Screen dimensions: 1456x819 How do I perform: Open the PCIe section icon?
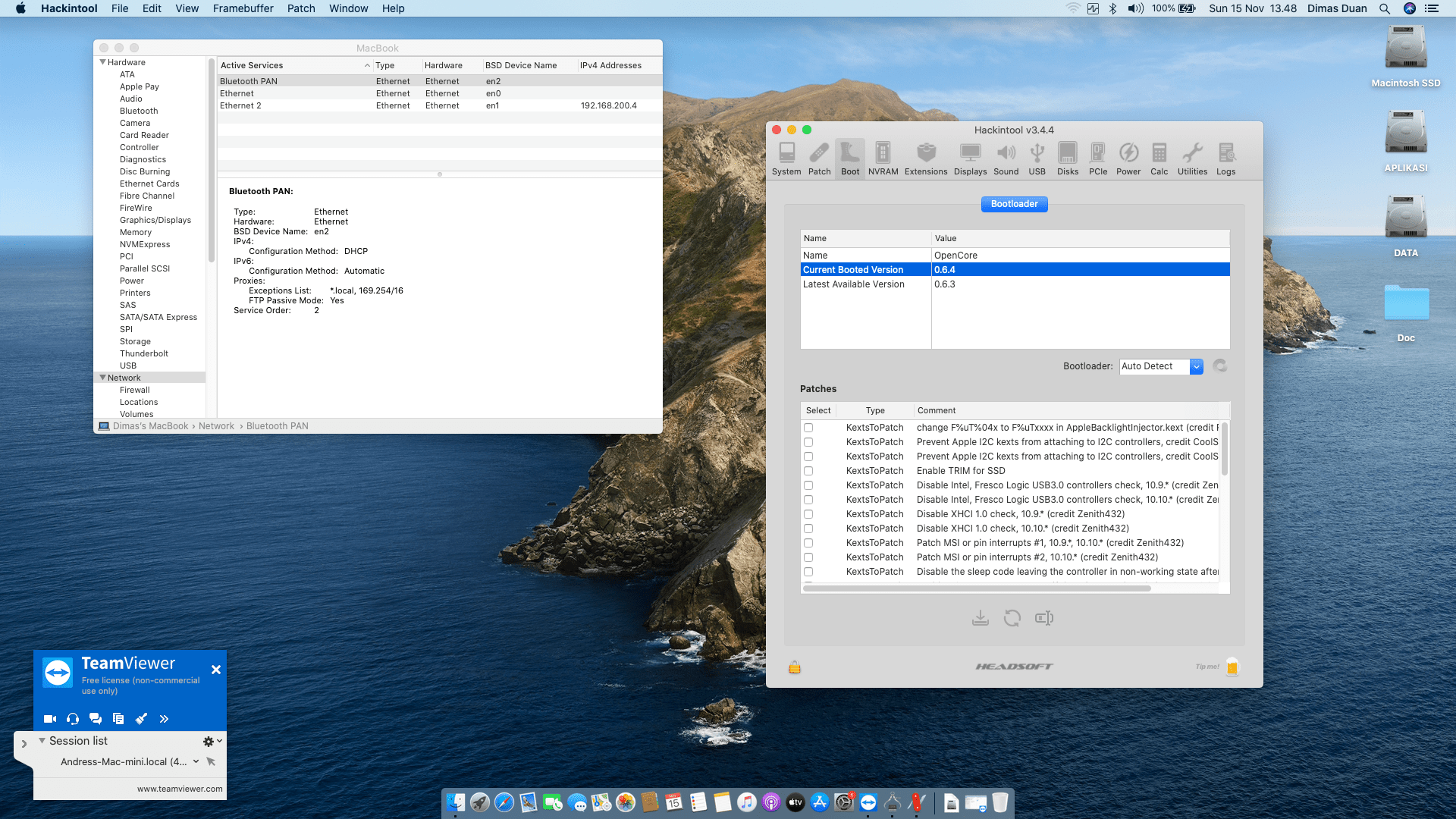(x=1098, y=159)
